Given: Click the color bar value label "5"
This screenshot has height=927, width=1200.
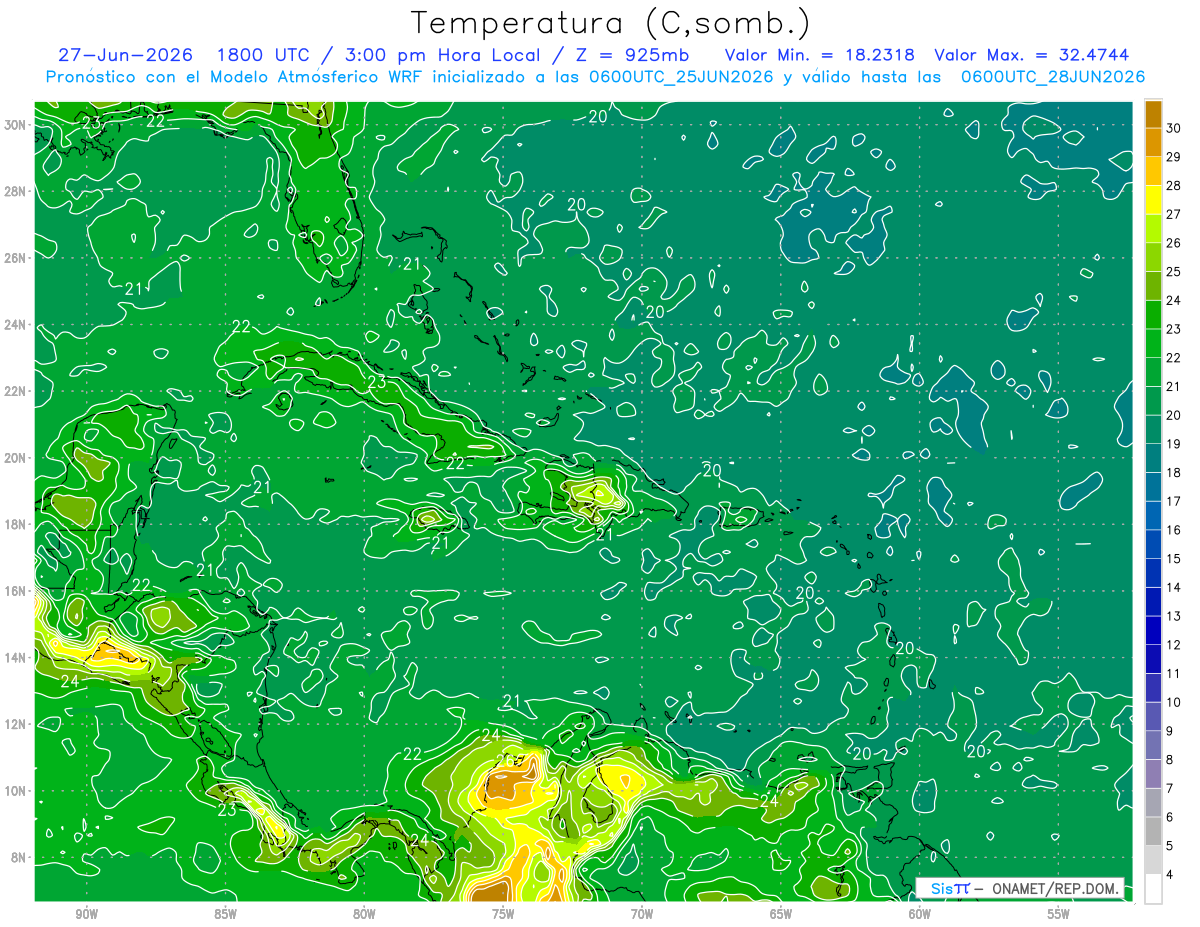Looking at the screenshot, I should coord(1172,847).
